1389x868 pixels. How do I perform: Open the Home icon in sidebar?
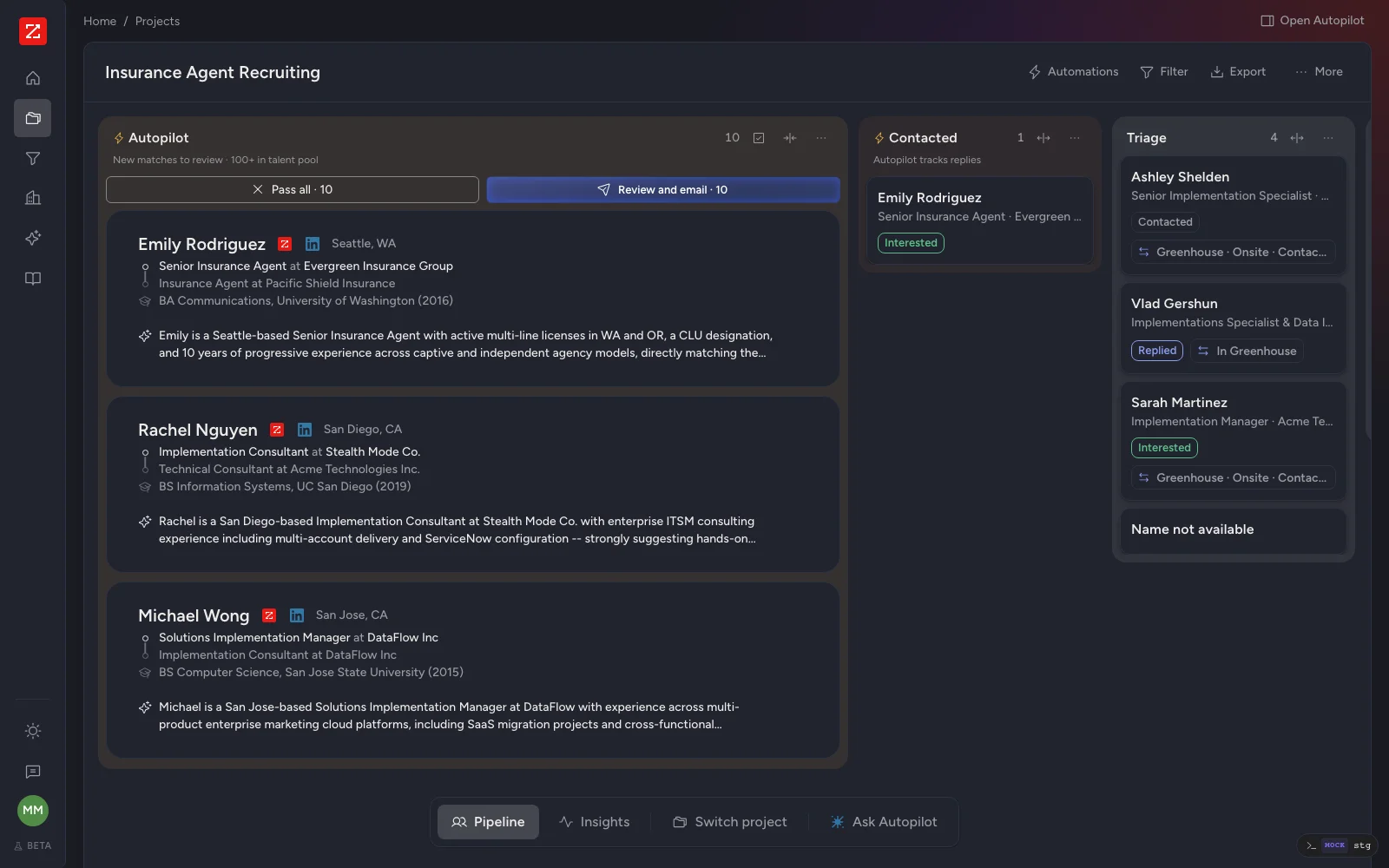pos(33,78)
